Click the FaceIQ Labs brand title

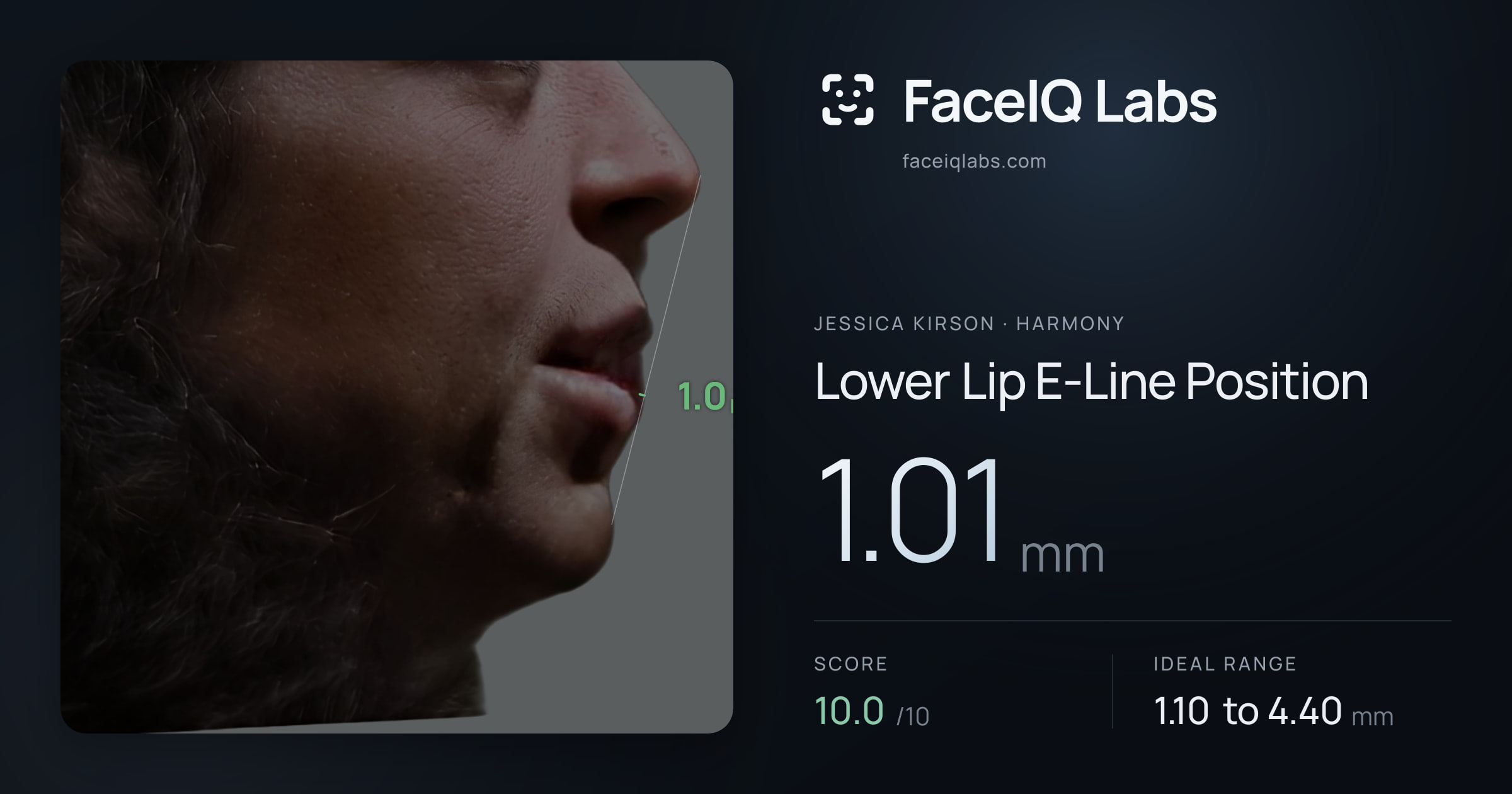1060,101
